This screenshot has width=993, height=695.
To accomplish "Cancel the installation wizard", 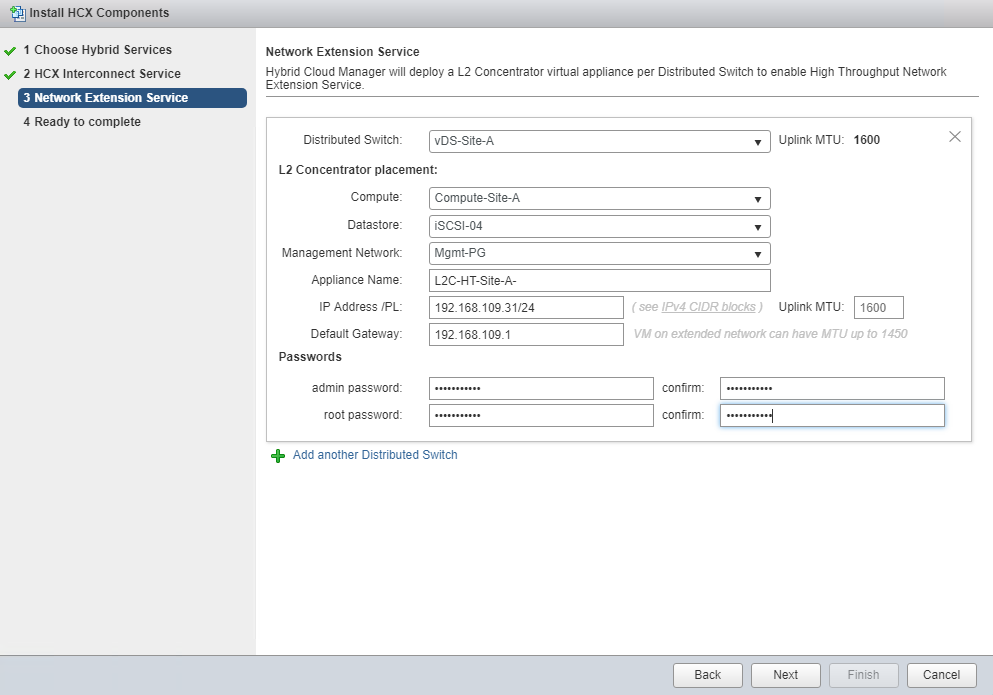I will (x=941, y=675).
